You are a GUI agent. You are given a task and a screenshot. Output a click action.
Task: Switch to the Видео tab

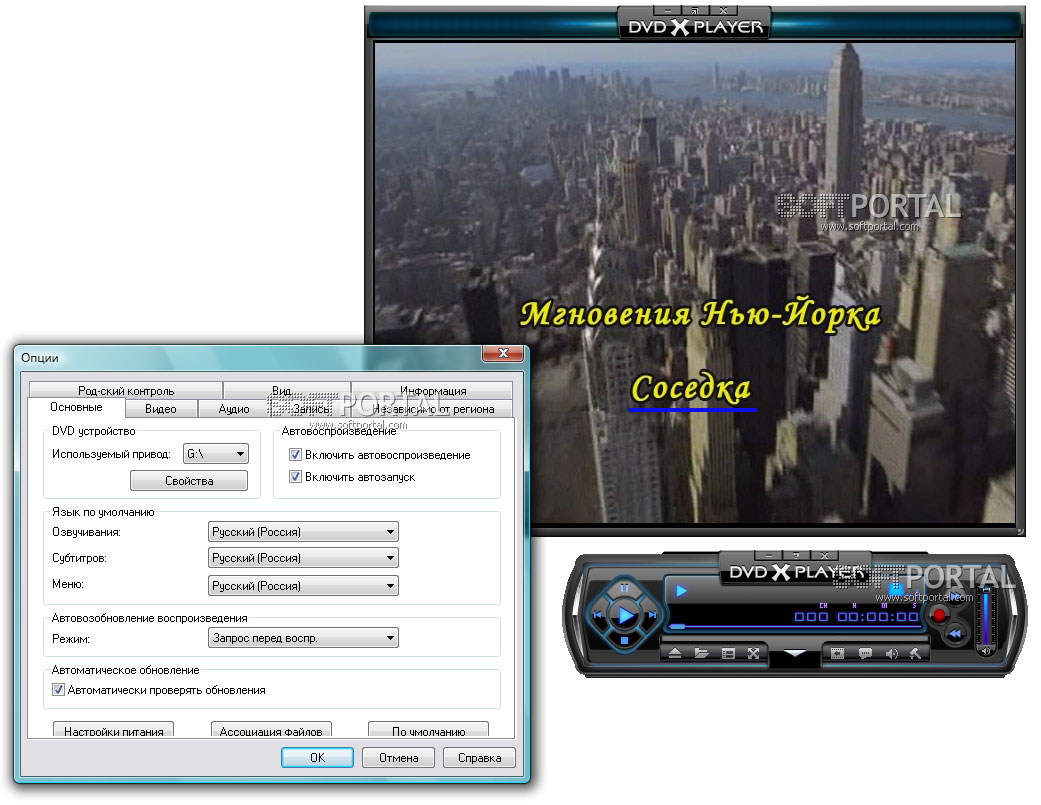tap(161, 409)
